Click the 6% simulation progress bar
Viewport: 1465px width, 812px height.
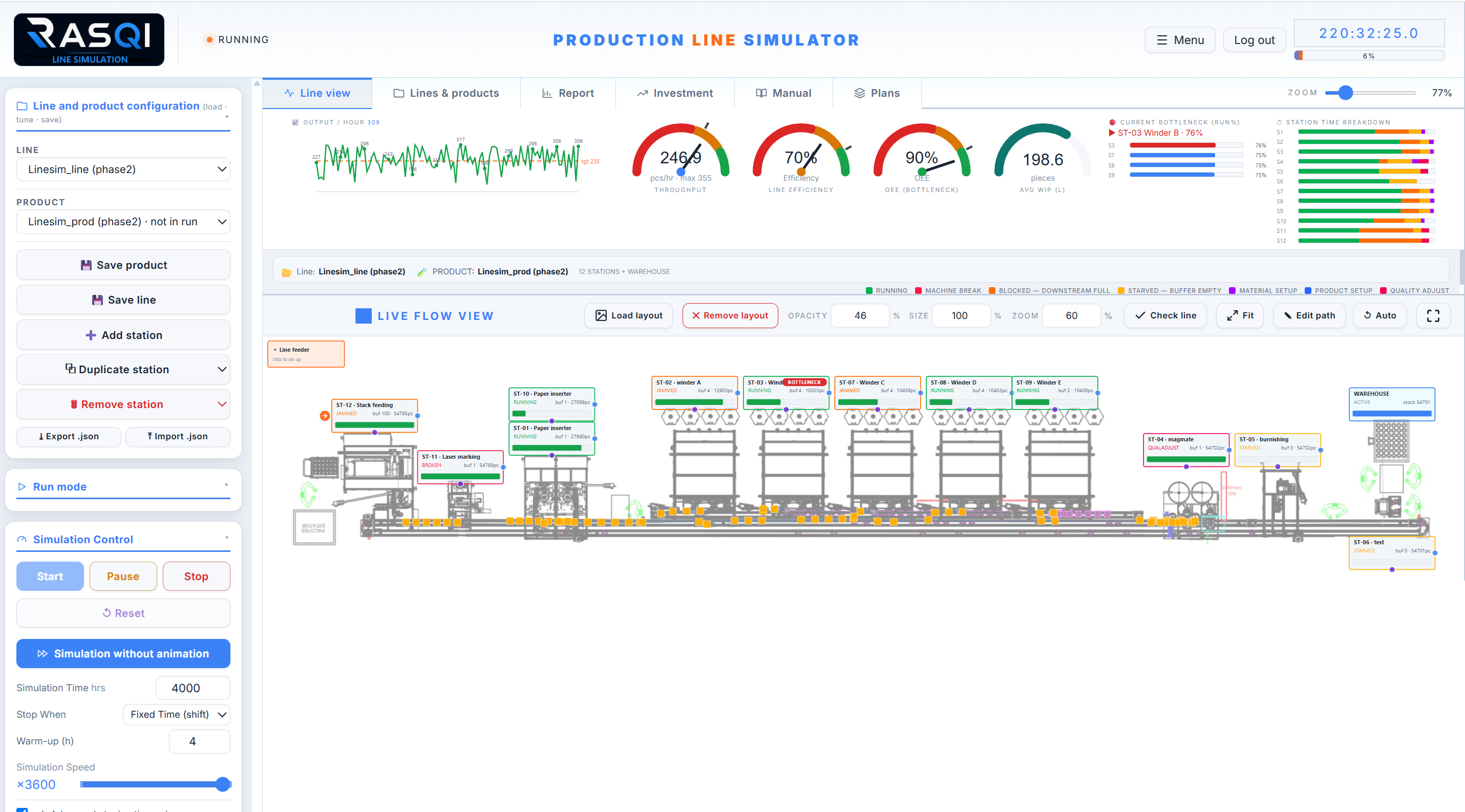click(1369, 56)
